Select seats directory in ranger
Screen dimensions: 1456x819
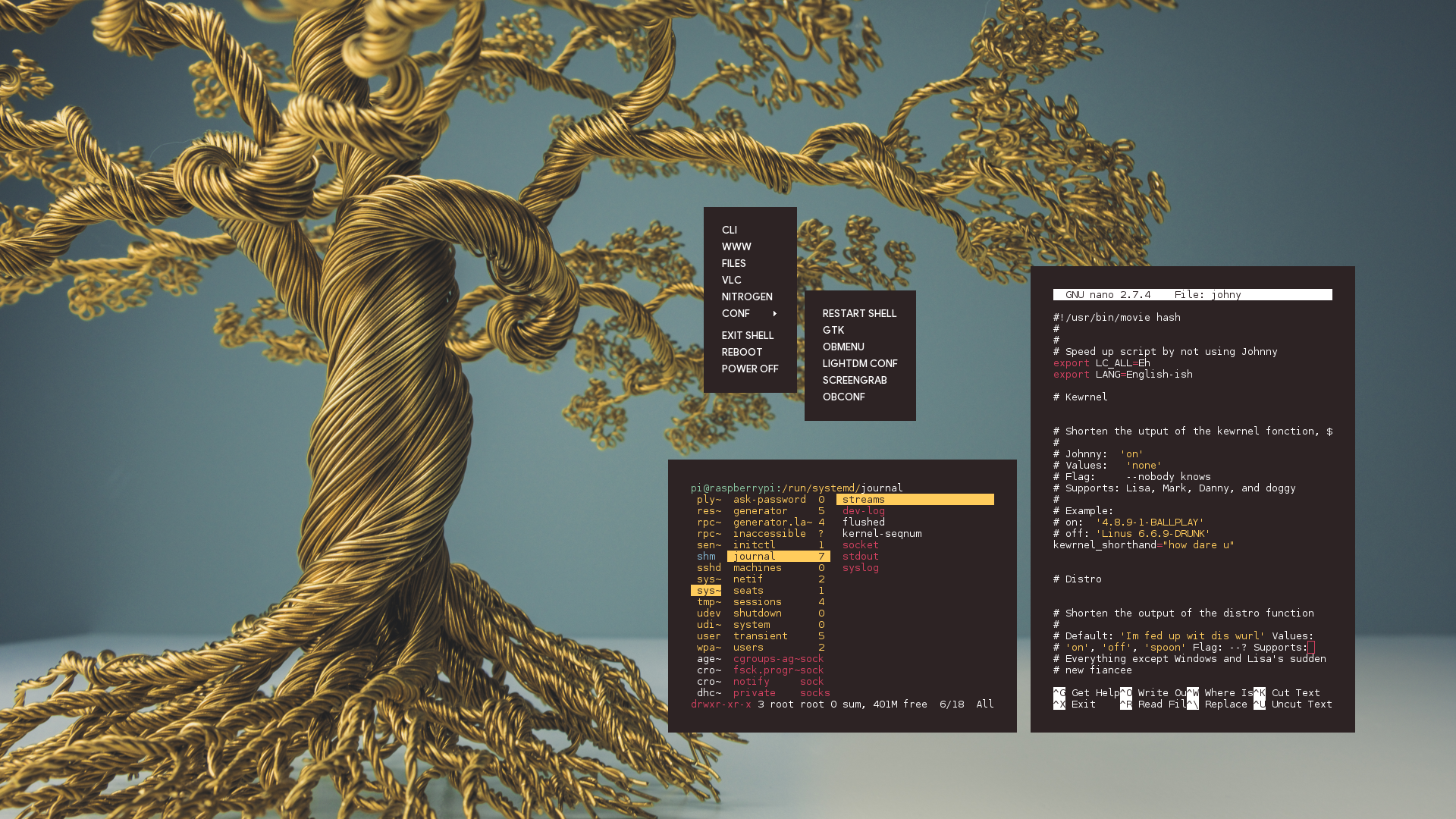click(x=779, y=590)
